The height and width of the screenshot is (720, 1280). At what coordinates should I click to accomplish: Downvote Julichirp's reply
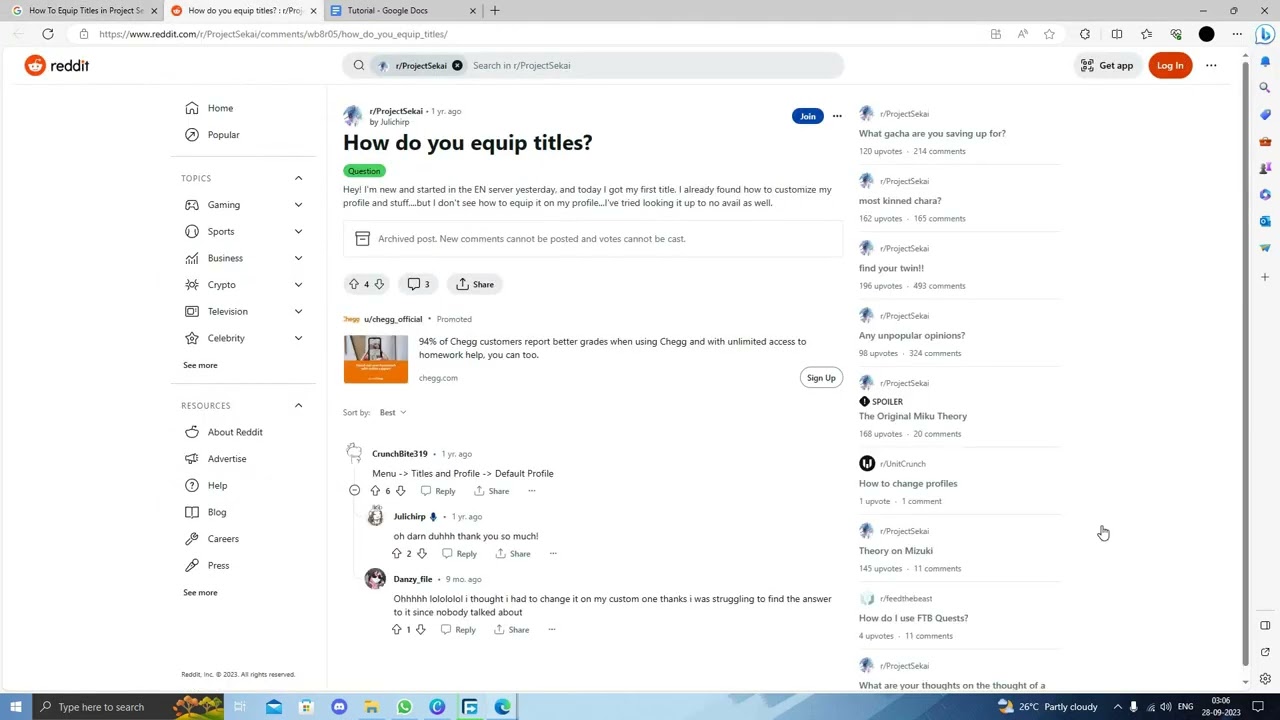421,554
